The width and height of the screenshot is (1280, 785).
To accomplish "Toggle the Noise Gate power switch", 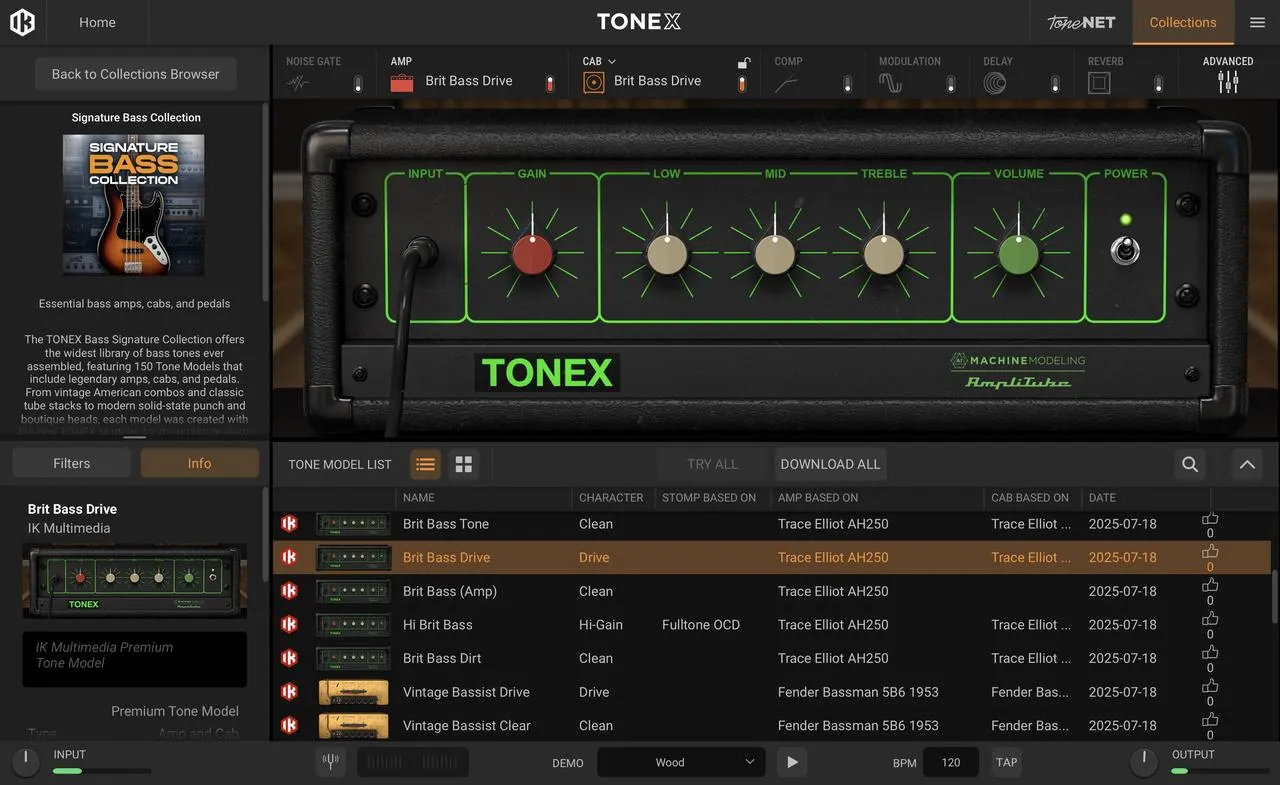I will 358,84.
